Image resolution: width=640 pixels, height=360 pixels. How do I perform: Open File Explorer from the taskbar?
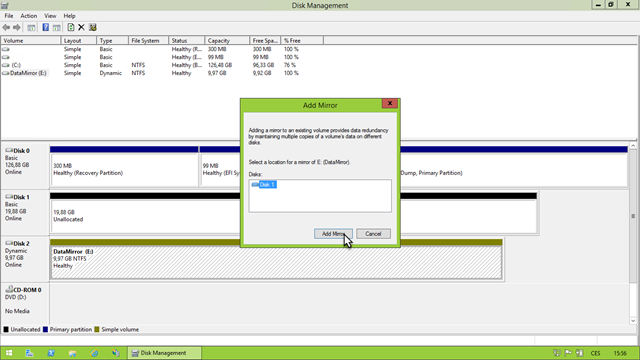[73, 353]
